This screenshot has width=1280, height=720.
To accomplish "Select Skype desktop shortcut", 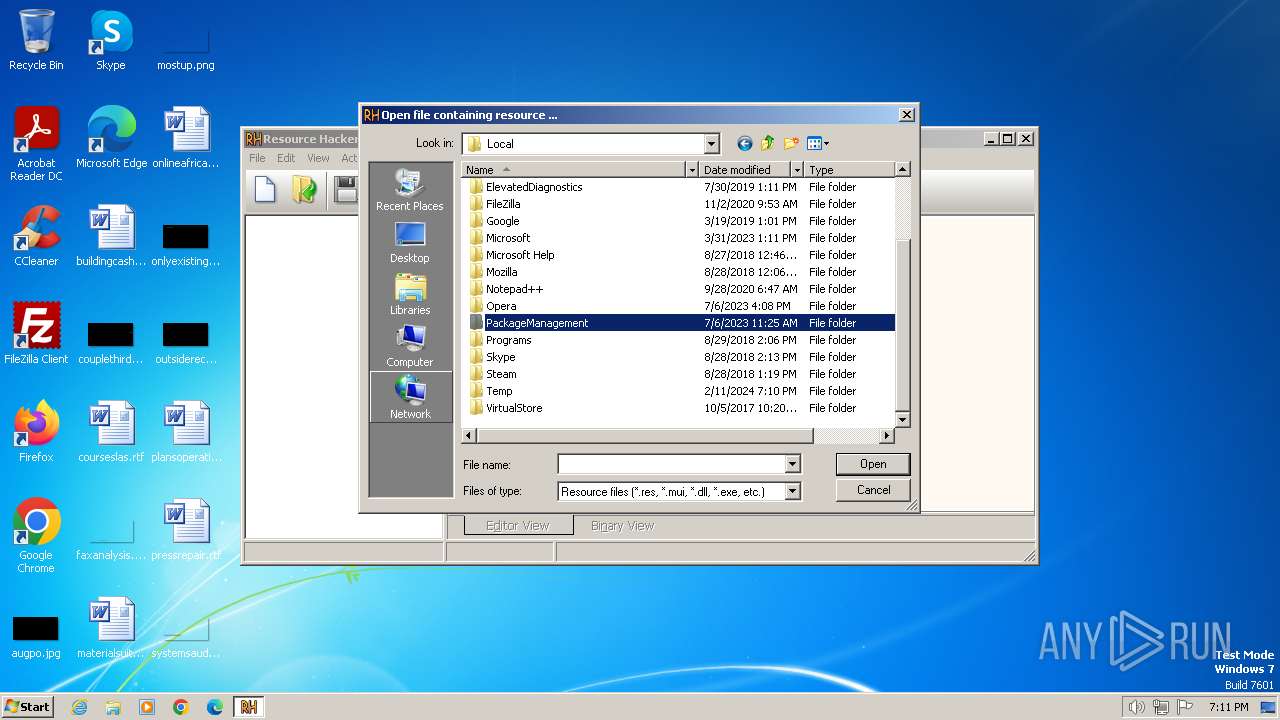I will [111, 40].
